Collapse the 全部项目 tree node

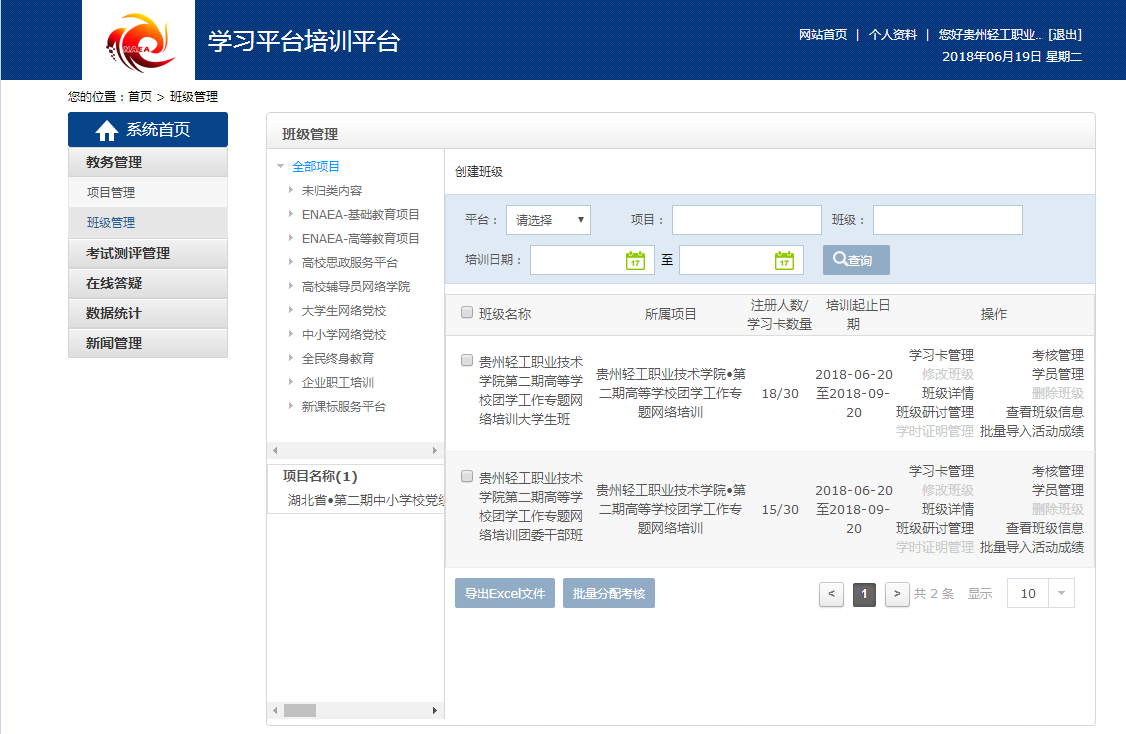point(281,167)
